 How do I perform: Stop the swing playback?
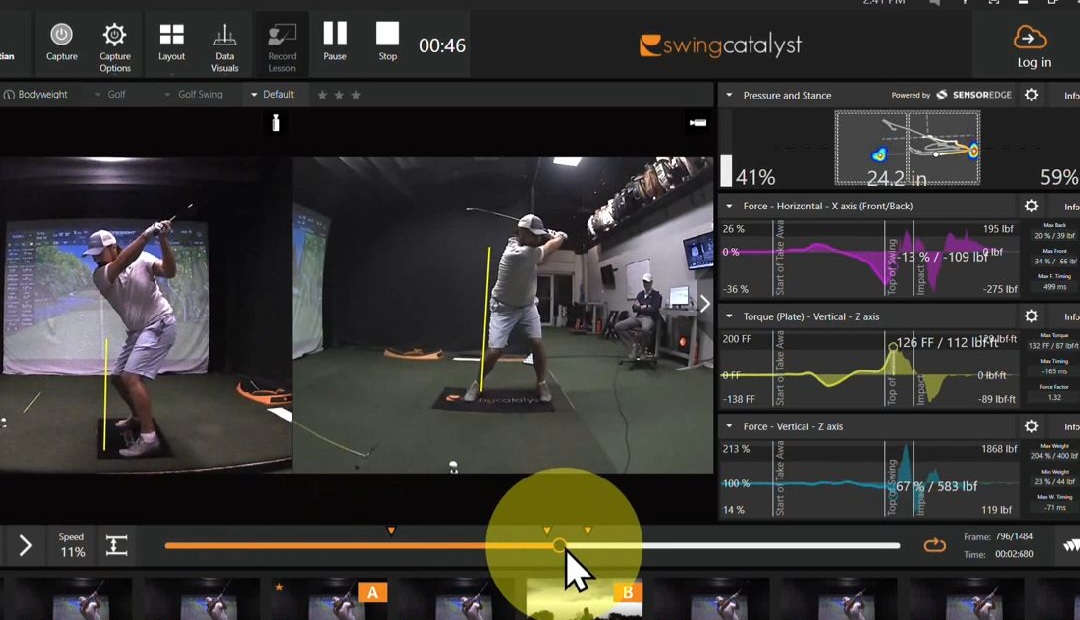[387, 33]
